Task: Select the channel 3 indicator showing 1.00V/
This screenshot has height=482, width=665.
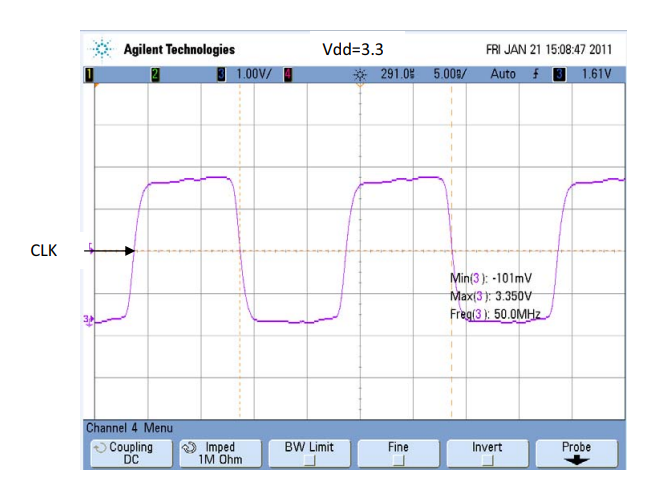Action: point(222,74)
